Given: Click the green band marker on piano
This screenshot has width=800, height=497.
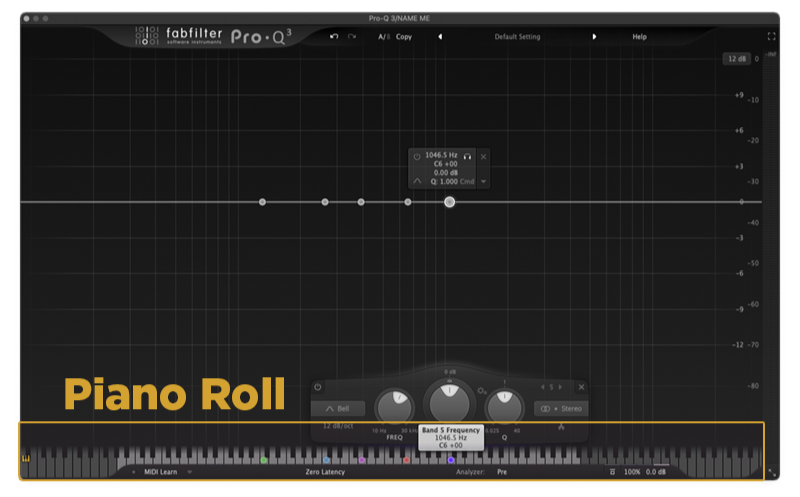Looking at the screenshot, I should pyautogui.click(x=264, y=460).
